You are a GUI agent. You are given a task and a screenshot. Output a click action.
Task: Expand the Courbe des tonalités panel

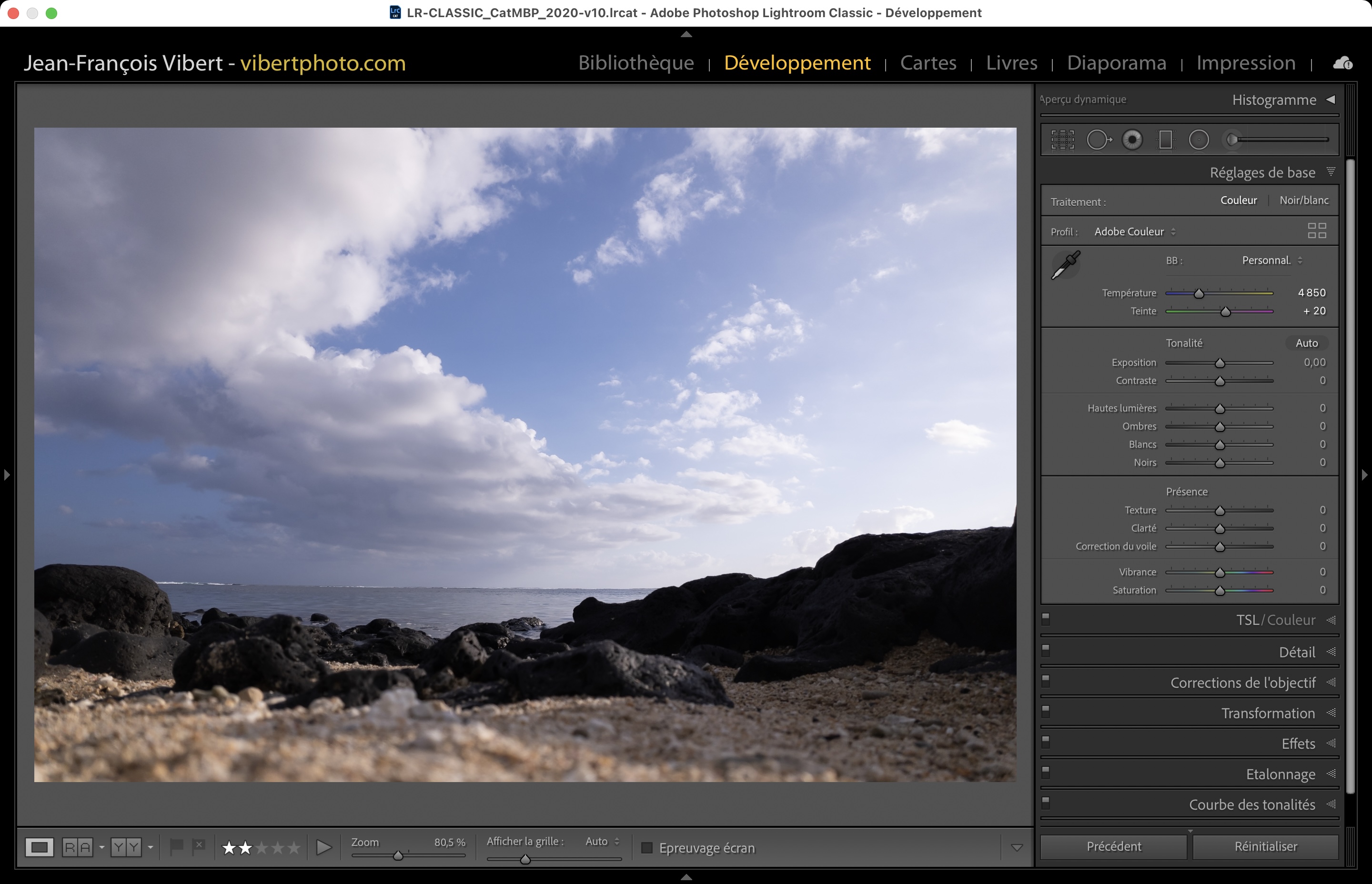[1251, 805]
